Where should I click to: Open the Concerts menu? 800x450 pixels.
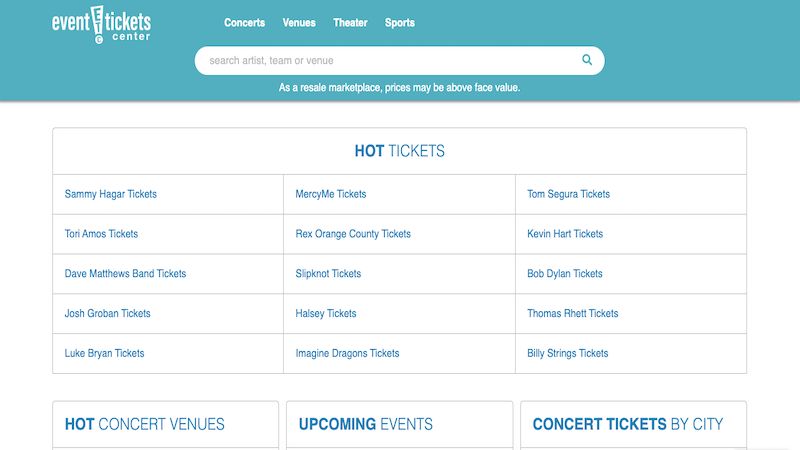[244, 22]
